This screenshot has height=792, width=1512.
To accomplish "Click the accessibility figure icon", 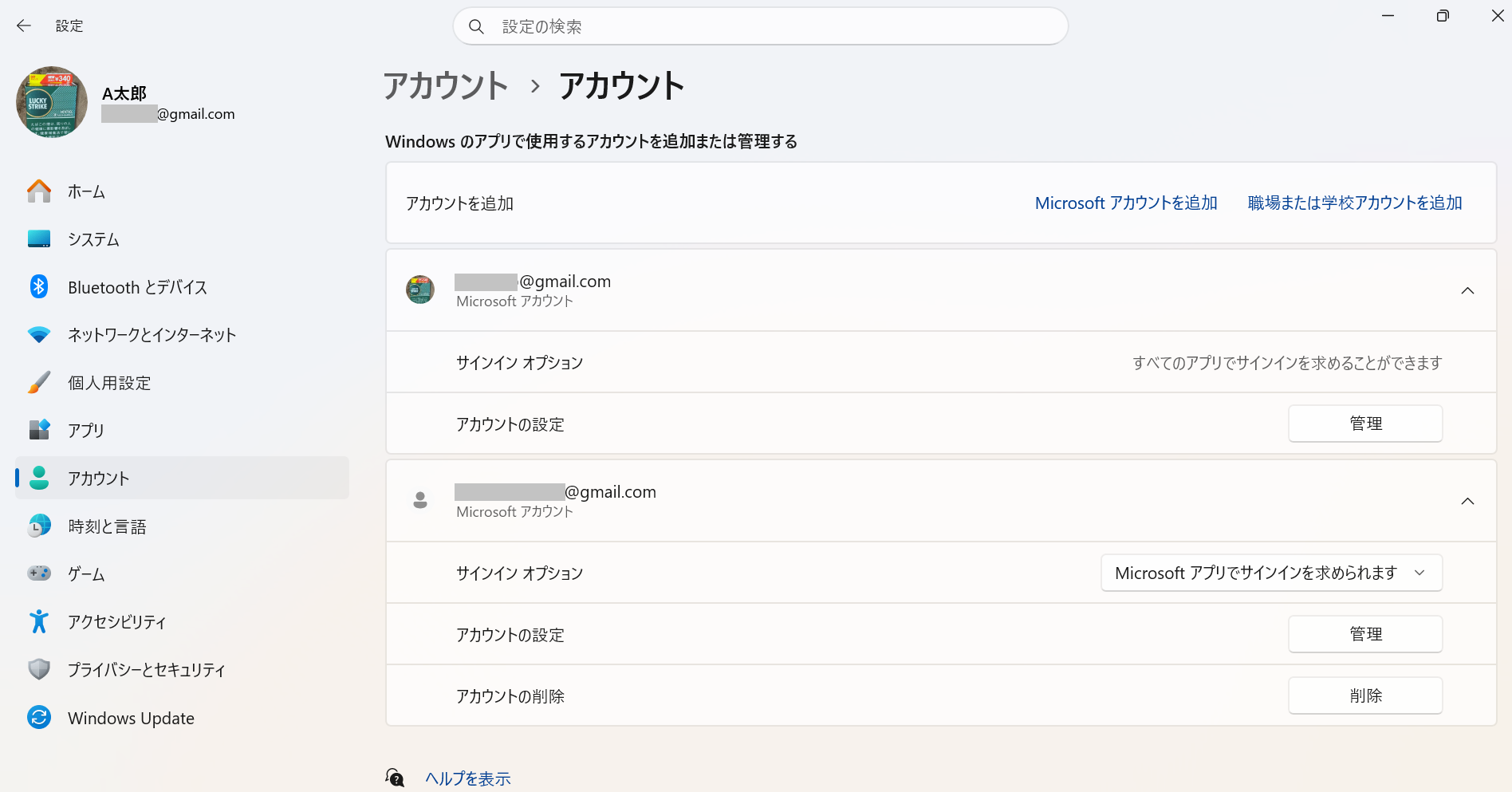I will [39, 621].
